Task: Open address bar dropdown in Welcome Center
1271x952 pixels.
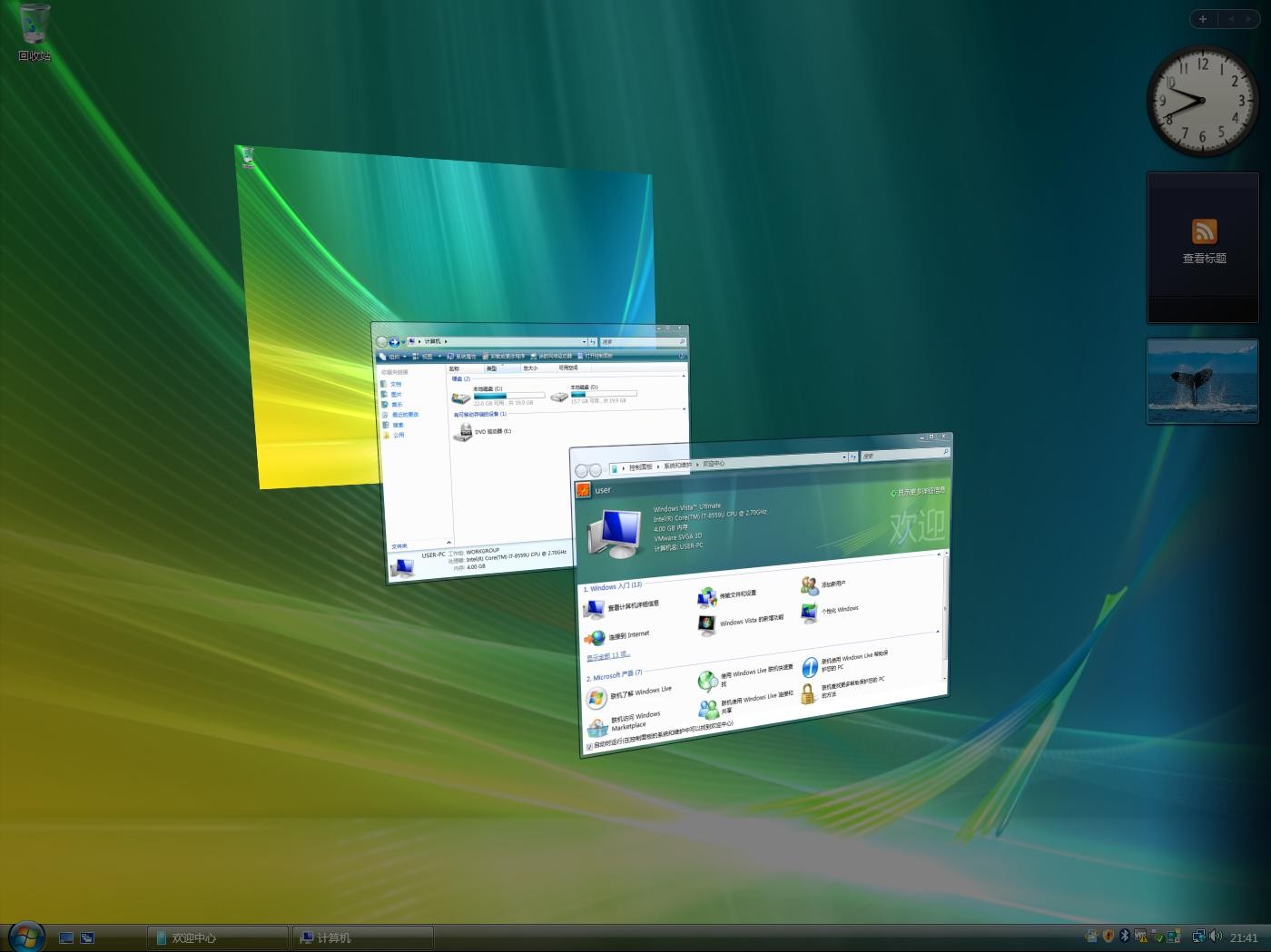Action: [843, 457]
